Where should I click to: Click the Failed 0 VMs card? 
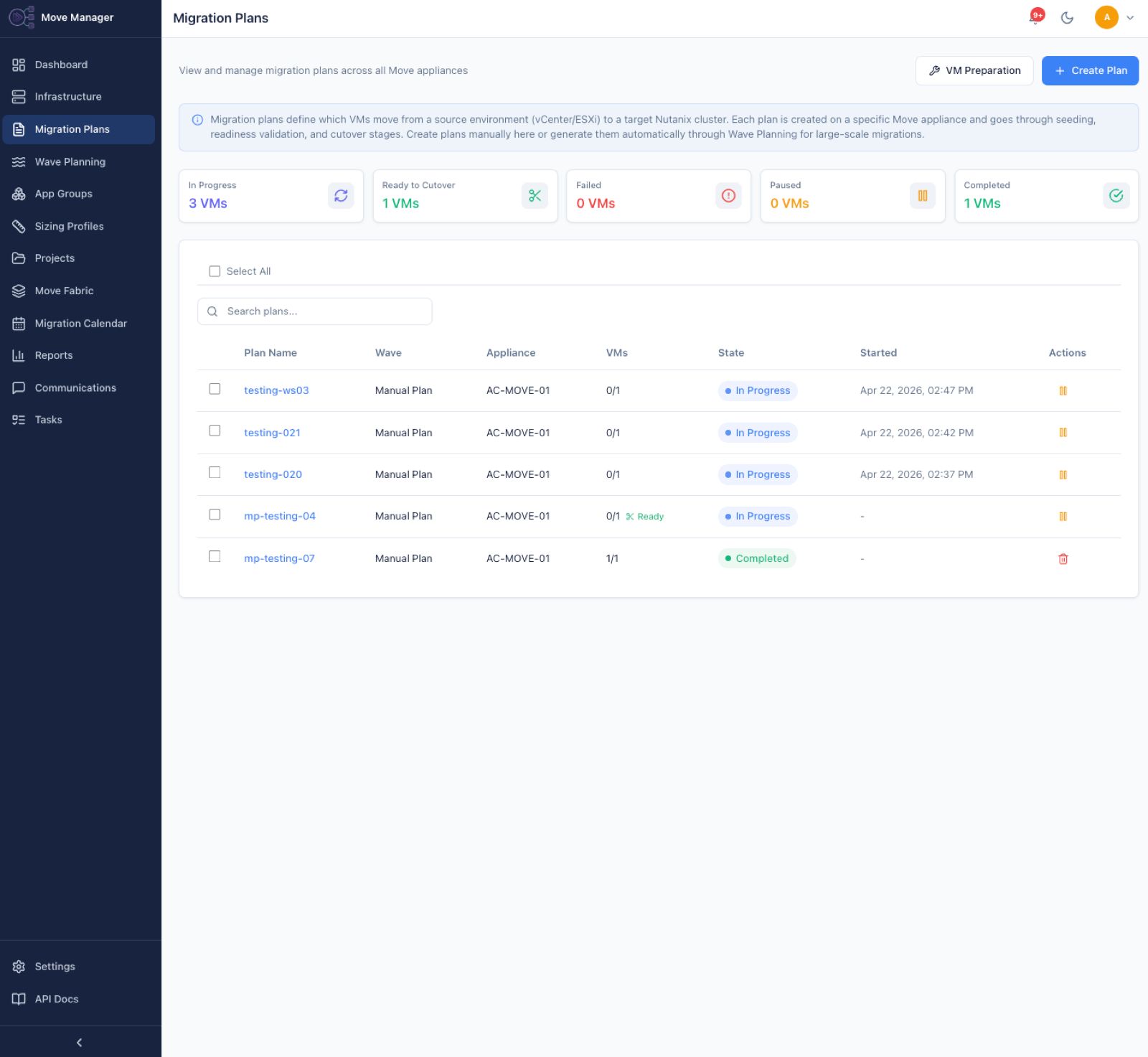pos(659,196)
